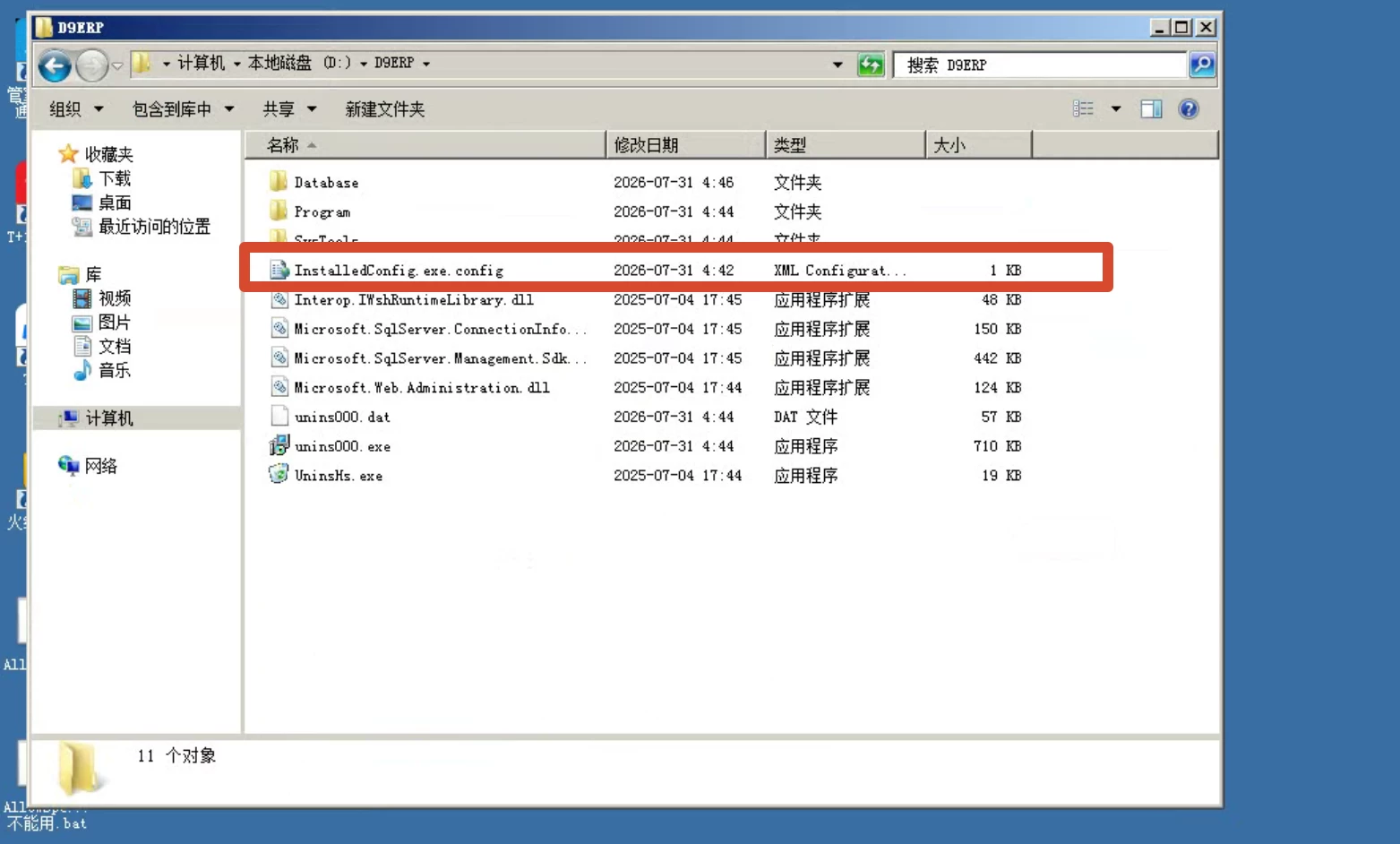Select 计算机 in the navigation pane

(109, 418)
